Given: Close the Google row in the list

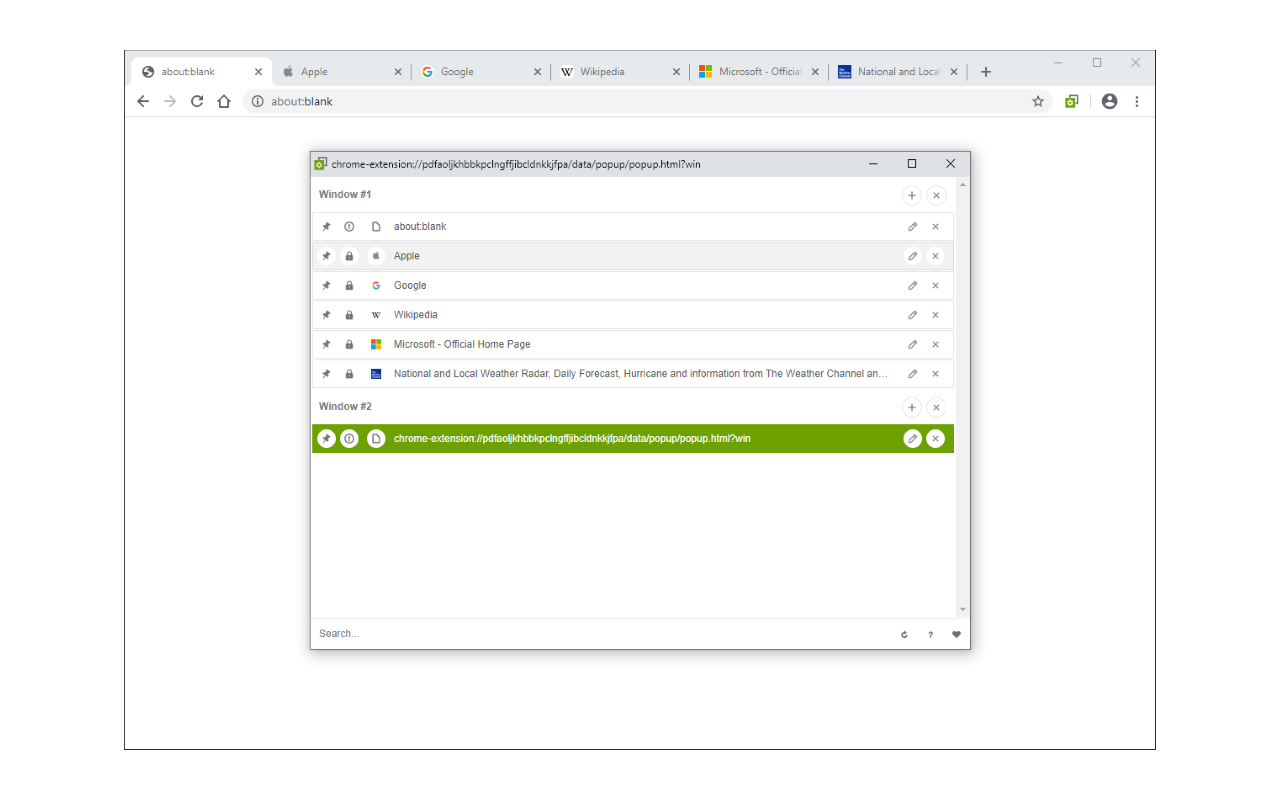Looking at the screenshot, I should [935, 286].
